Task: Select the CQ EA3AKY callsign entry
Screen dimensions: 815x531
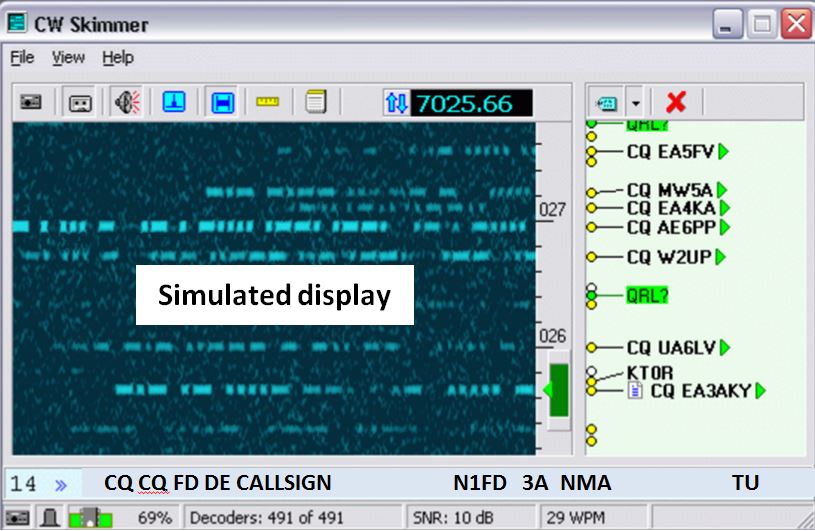Action: 701,391
